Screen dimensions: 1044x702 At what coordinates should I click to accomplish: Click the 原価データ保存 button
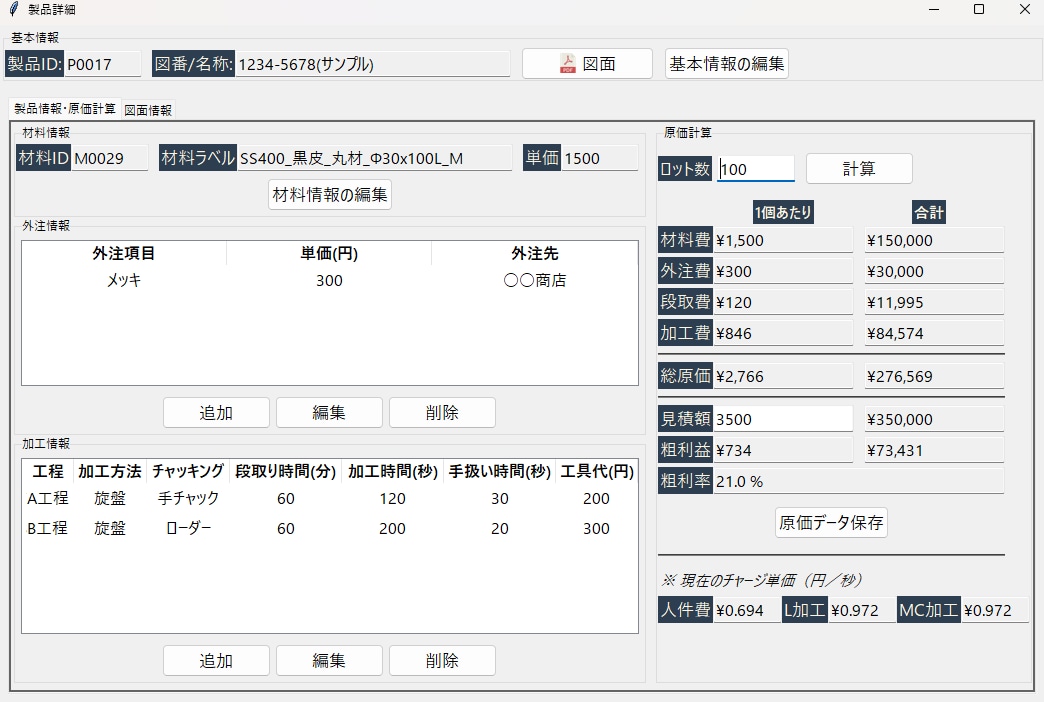point(831,522)
